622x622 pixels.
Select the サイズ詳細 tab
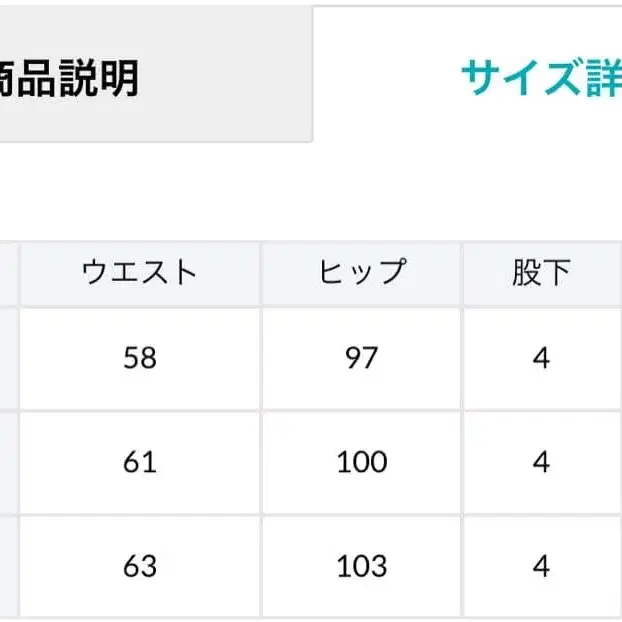pos(540,78)
